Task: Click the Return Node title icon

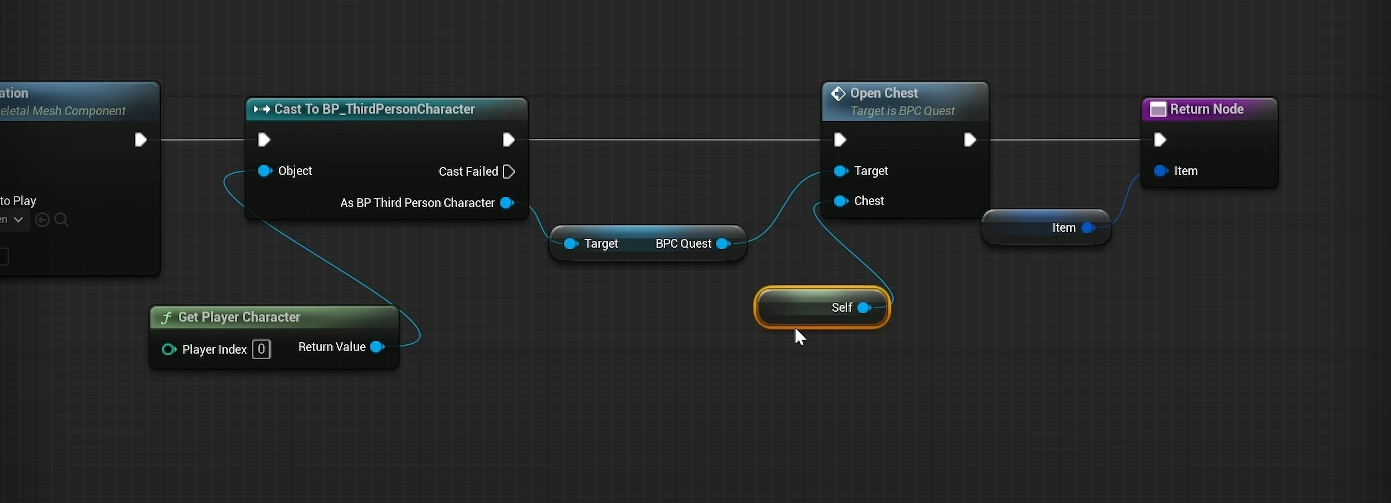Action: [x=1158, y=109]
